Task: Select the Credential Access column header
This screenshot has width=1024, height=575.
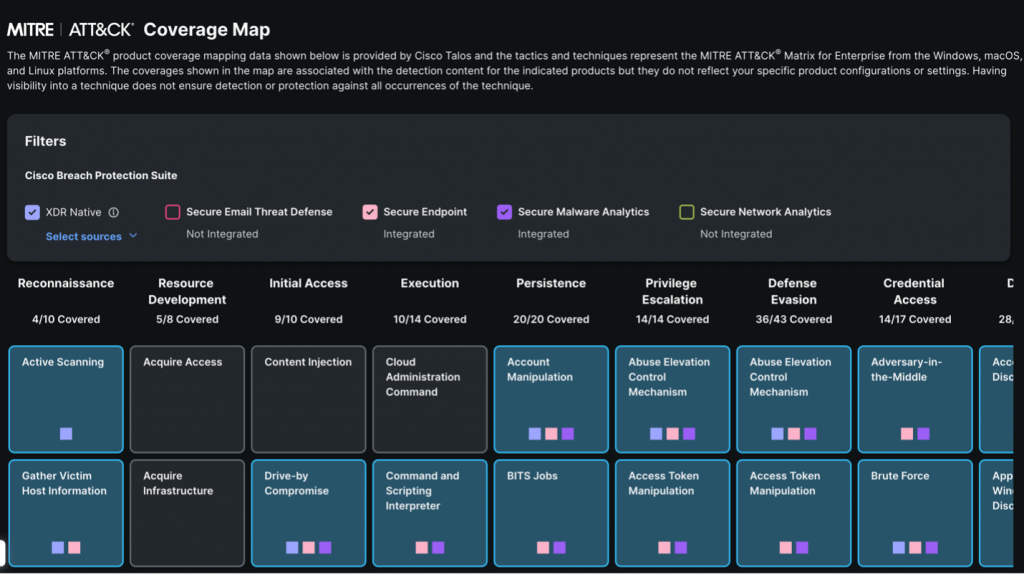Action: pos(914,291)
